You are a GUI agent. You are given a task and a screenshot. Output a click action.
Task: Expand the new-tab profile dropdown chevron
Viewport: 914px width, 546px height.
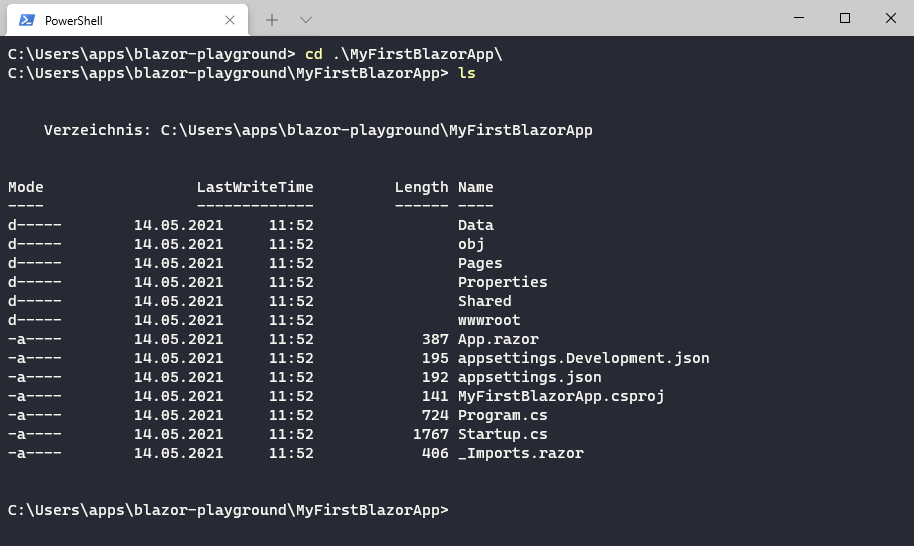[x=306, y=19]
